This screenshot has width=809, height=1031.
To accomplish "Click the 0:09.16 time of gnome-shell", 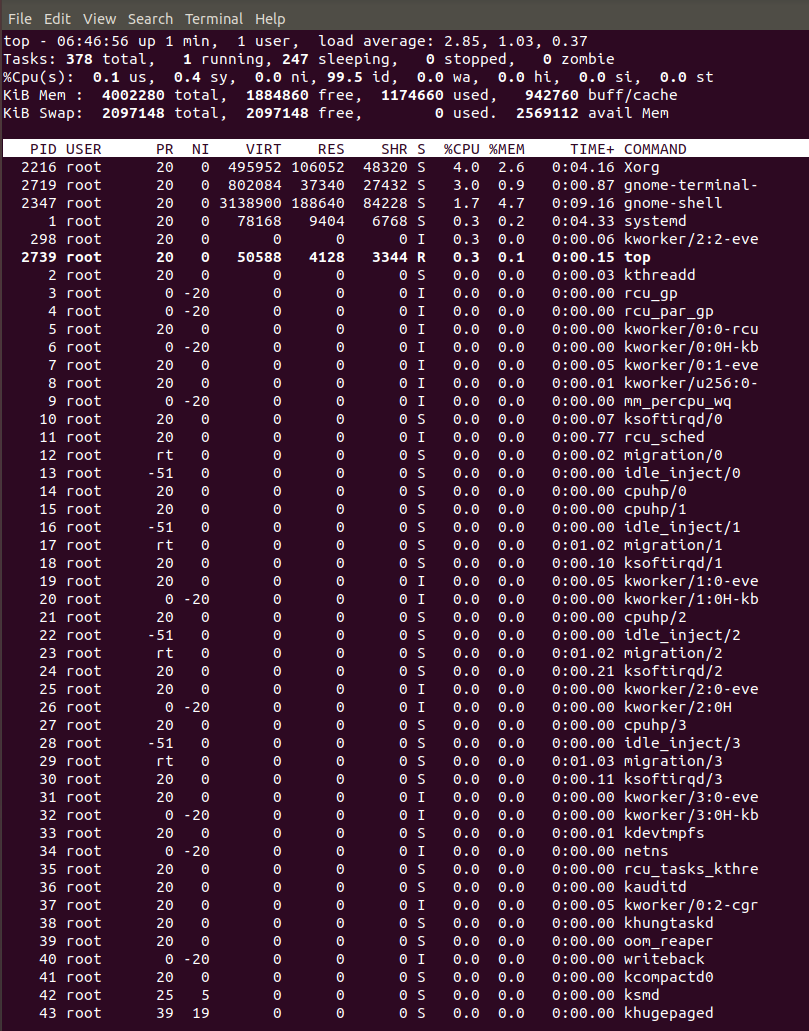I will (583, 203).
